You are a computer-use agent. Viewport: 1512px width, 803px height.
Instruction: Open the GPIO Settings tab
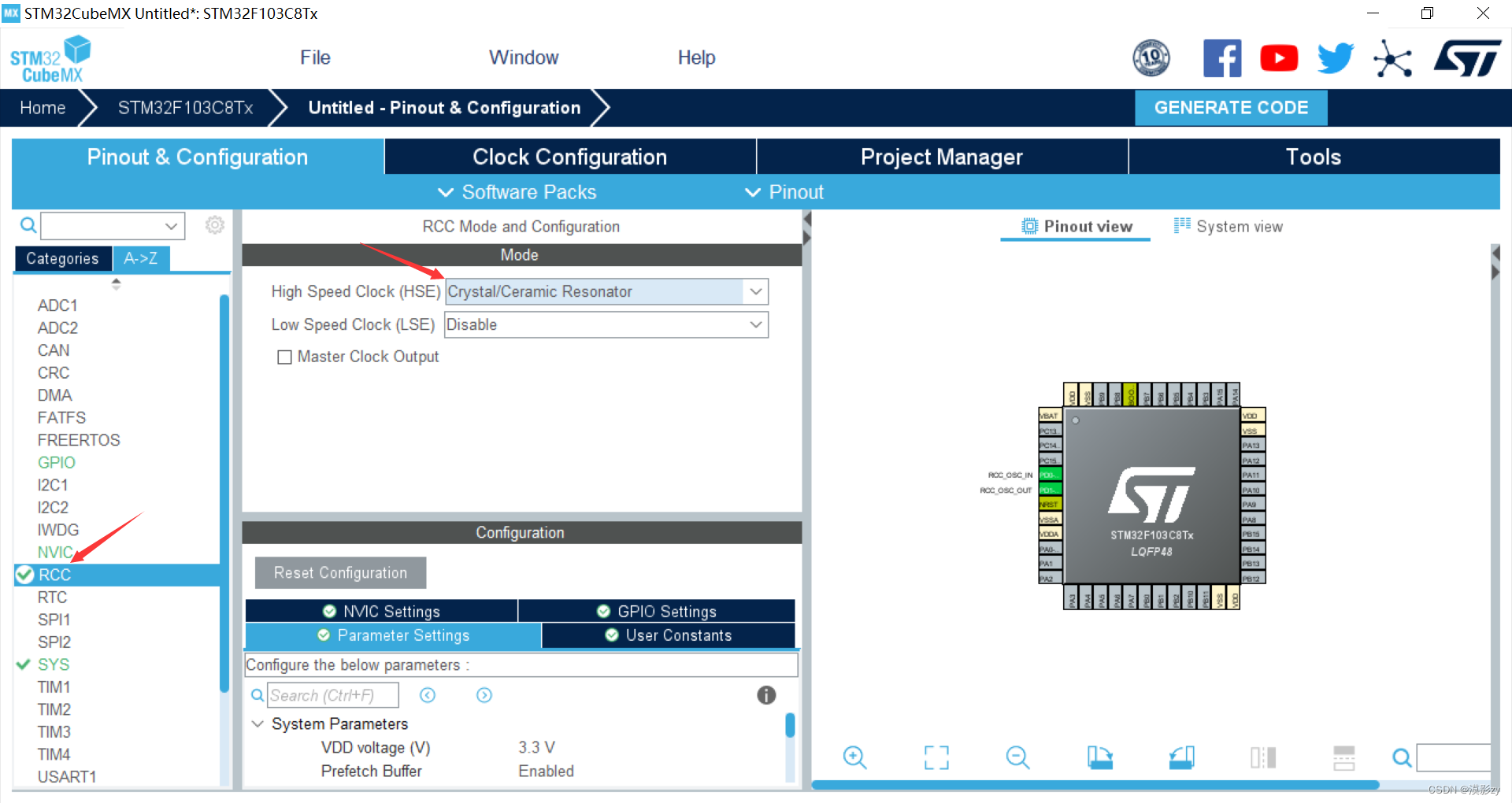[656, 611]
